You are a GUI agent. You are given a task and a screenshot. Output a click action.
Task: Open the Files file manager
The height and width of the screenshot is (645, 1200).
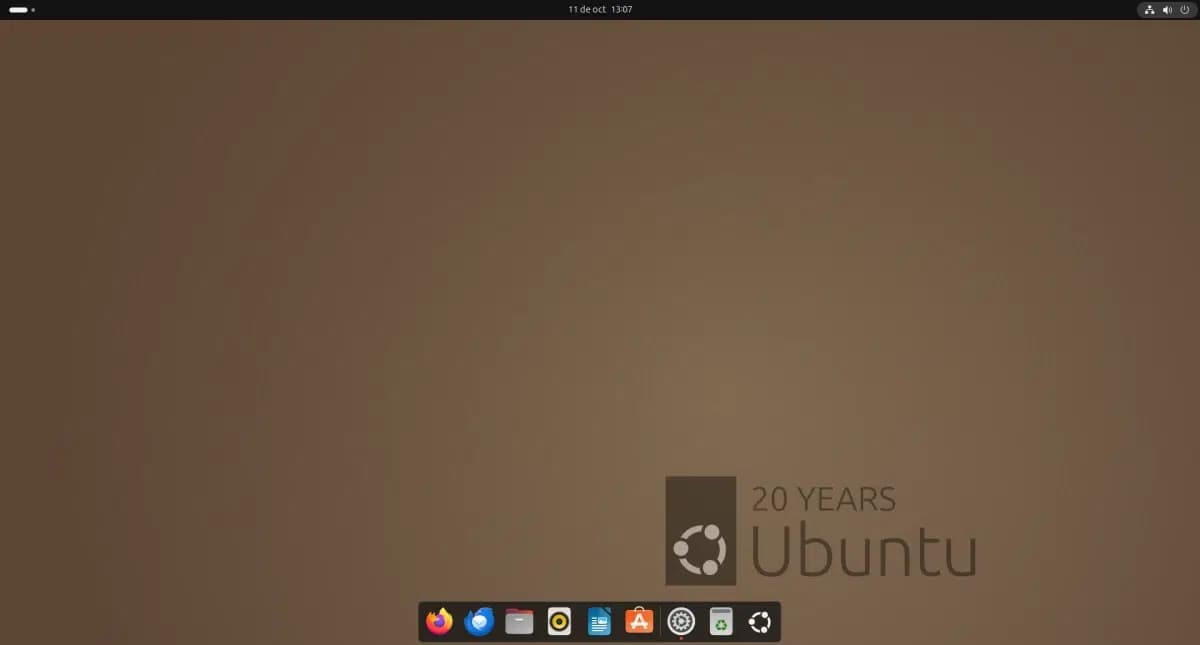519,622
